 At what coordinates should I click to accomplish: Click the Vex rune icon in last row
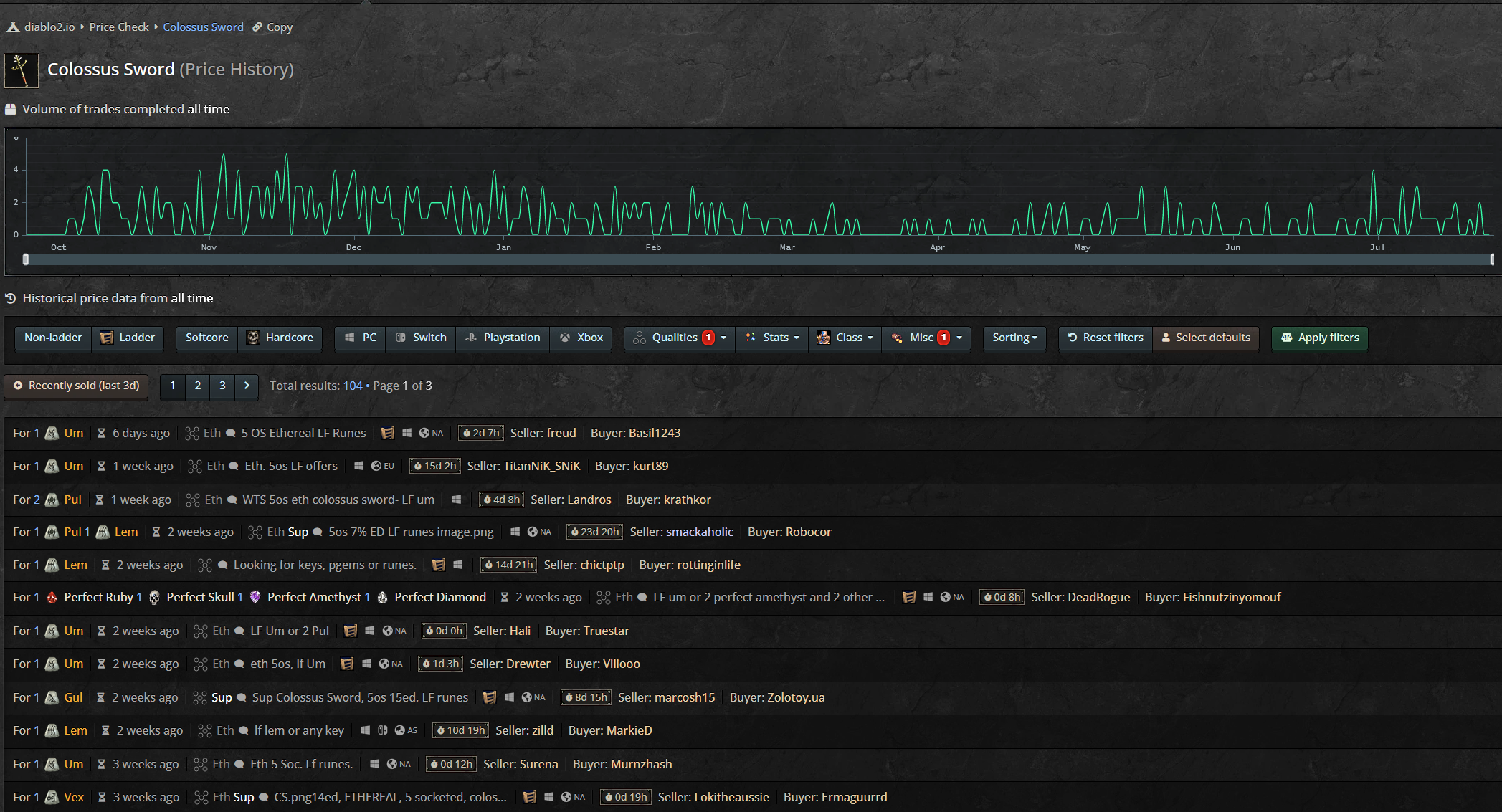click(52, 797)
